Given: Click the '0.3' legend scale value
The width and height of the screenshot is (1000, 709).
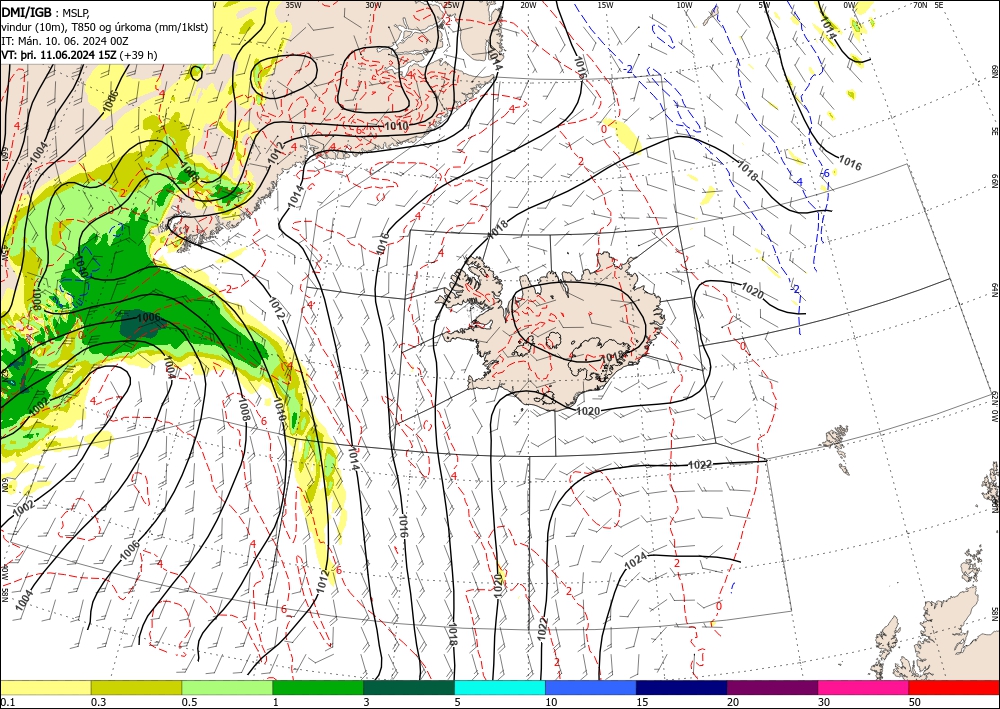Looking at the screenshot, I should point(98,702).
